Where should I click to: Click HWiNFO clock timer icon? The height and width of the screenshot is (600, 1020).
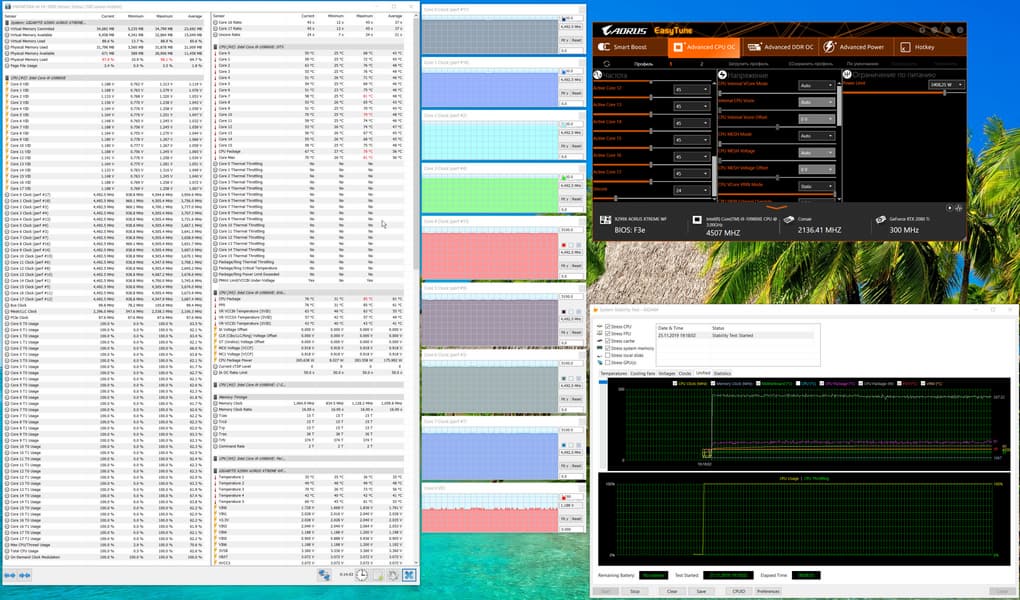pyautogui.click(x=362, y=575)
